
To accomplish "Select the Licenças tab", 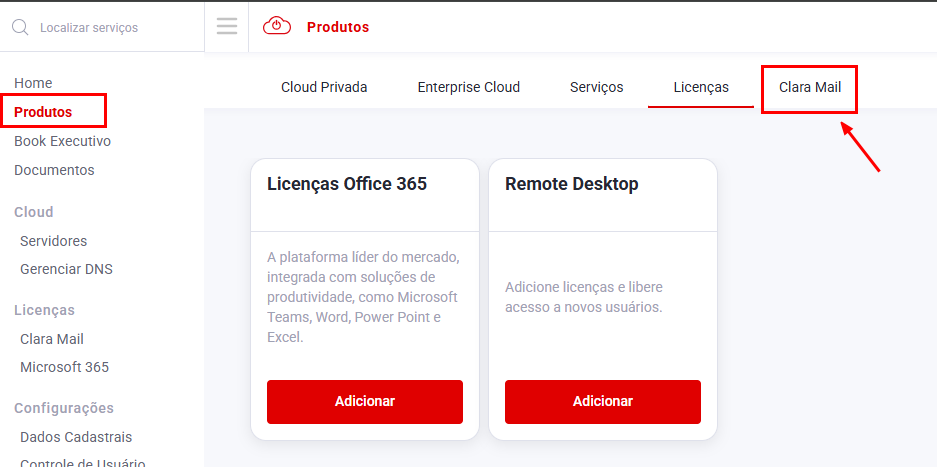I will (701, 87).
